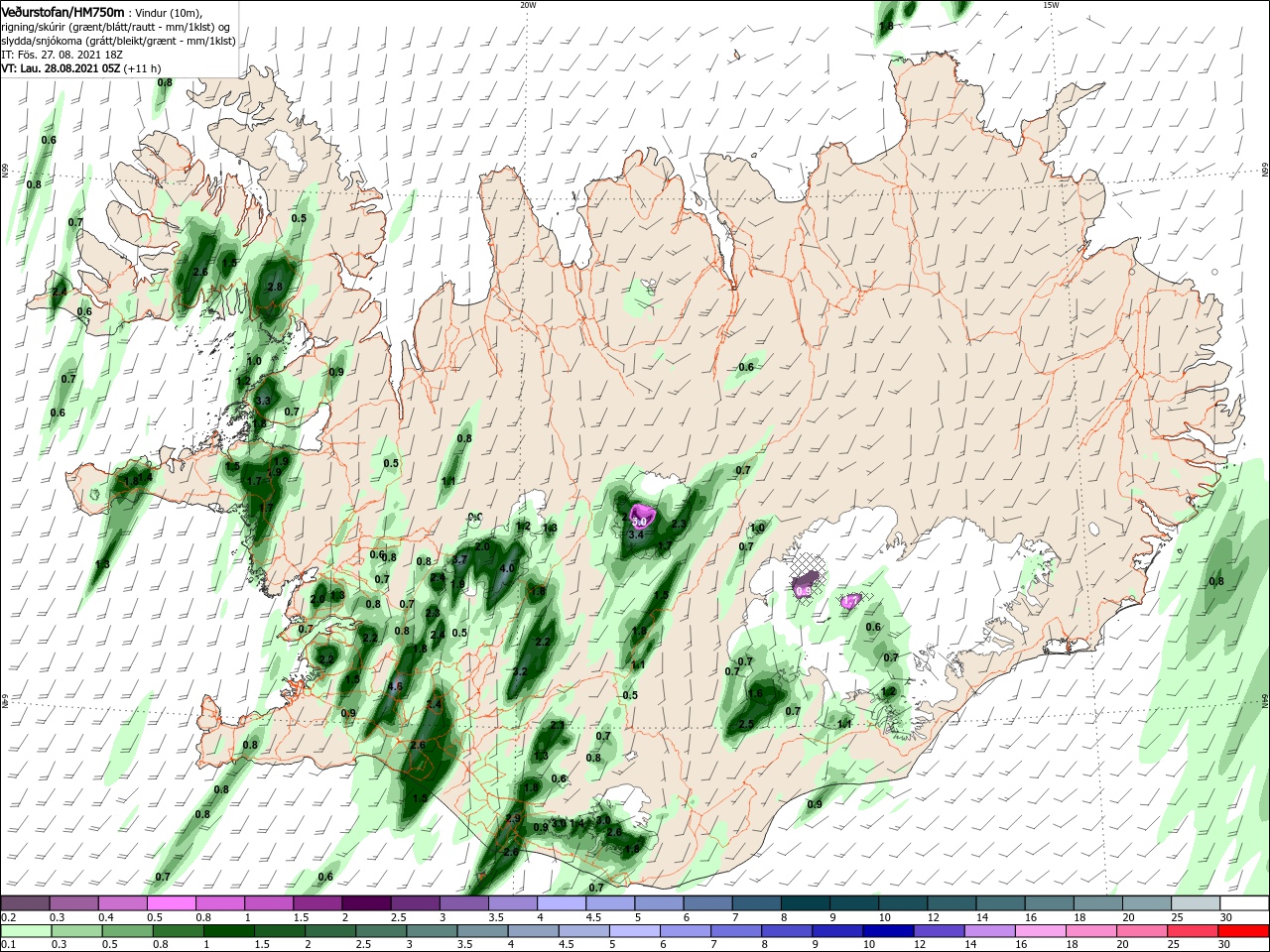Pick the 25 pale grey swatch in top legend row
Viewport: 1270px width, 952px height.
pyautogui.click(x=1197, y=903)
